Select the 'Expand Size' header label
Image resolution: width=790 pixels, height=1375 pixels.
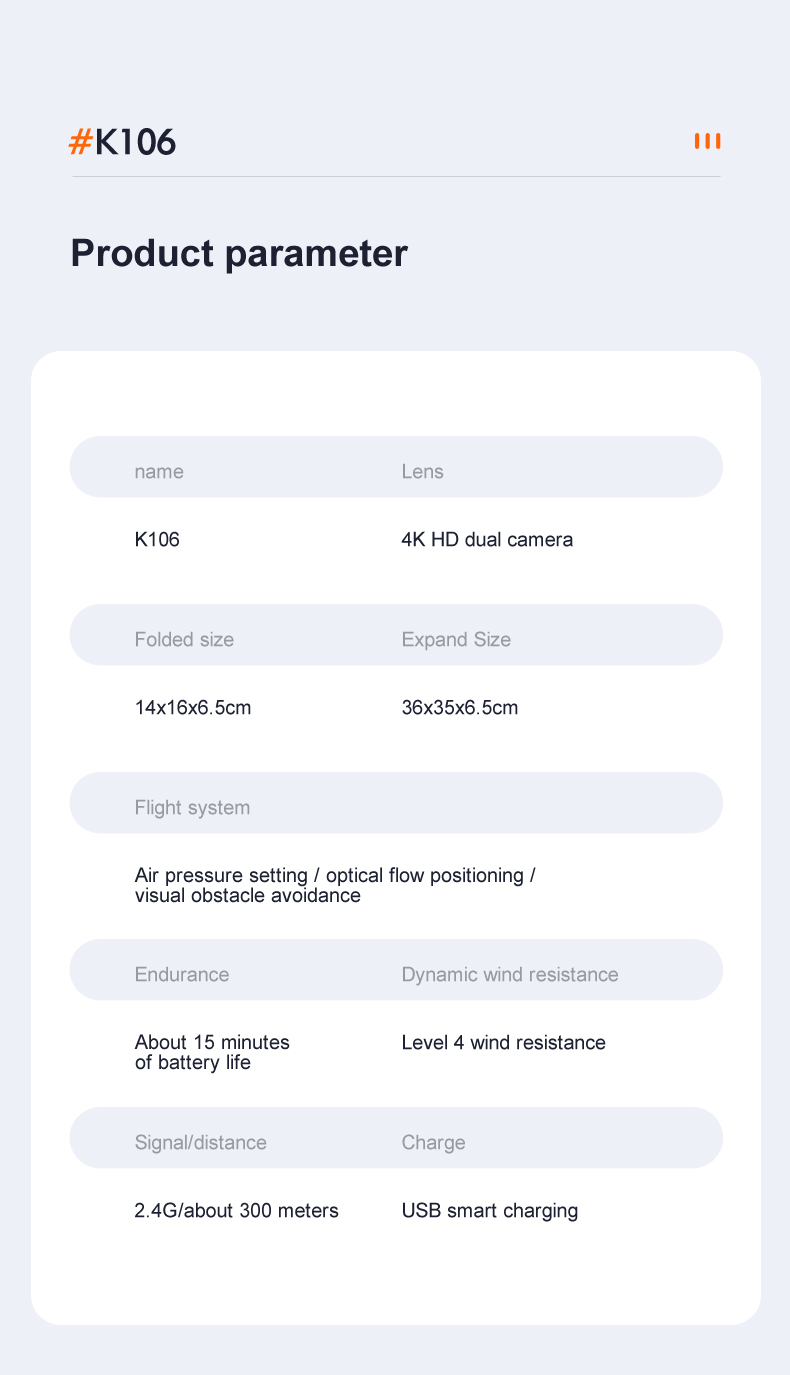click(x=456, y=639)
